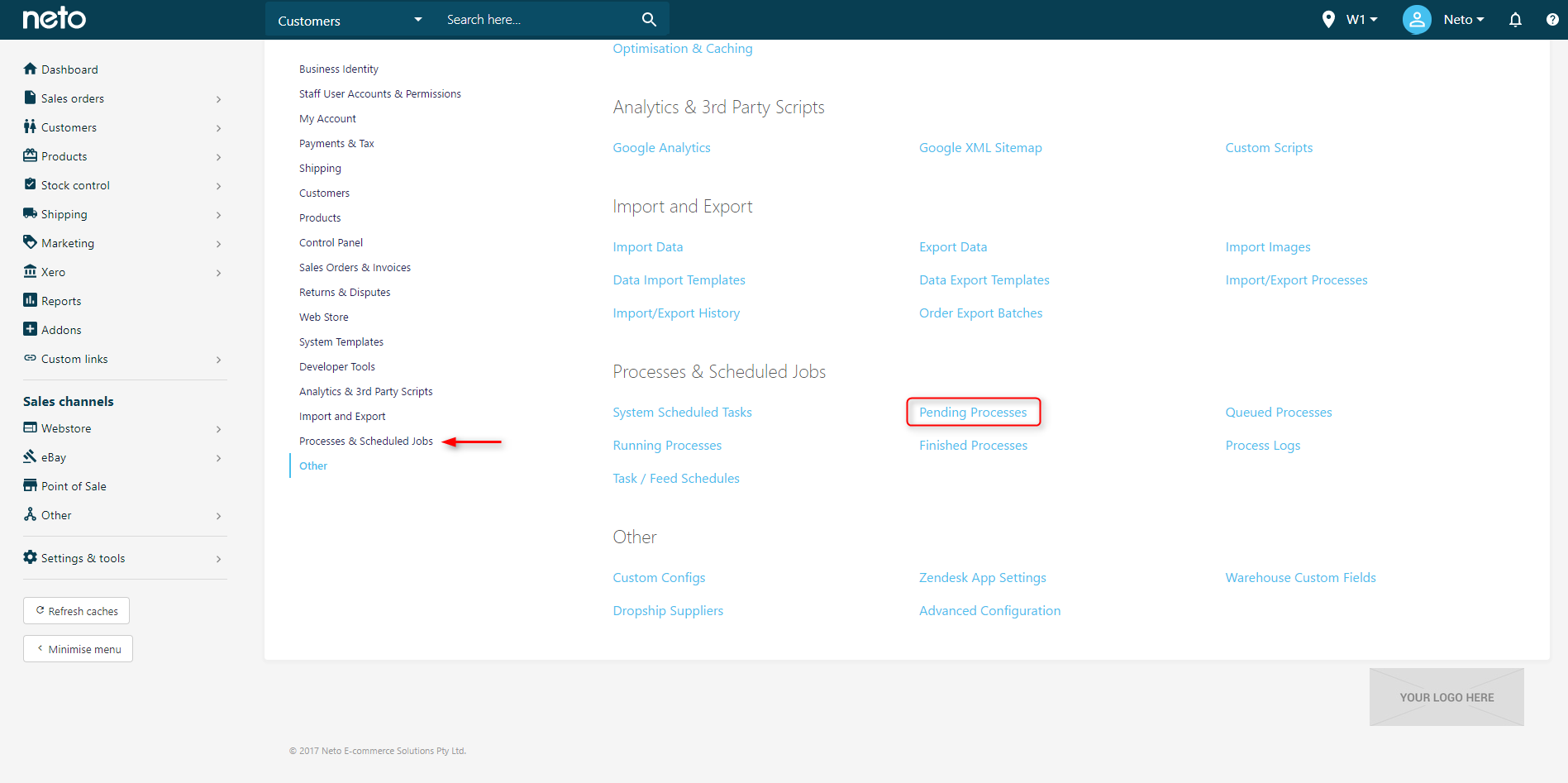This screenshot has width=1568, height=783.
Task: Click the Neto logo
Action: pyautogui.click(x=54, y=18)
